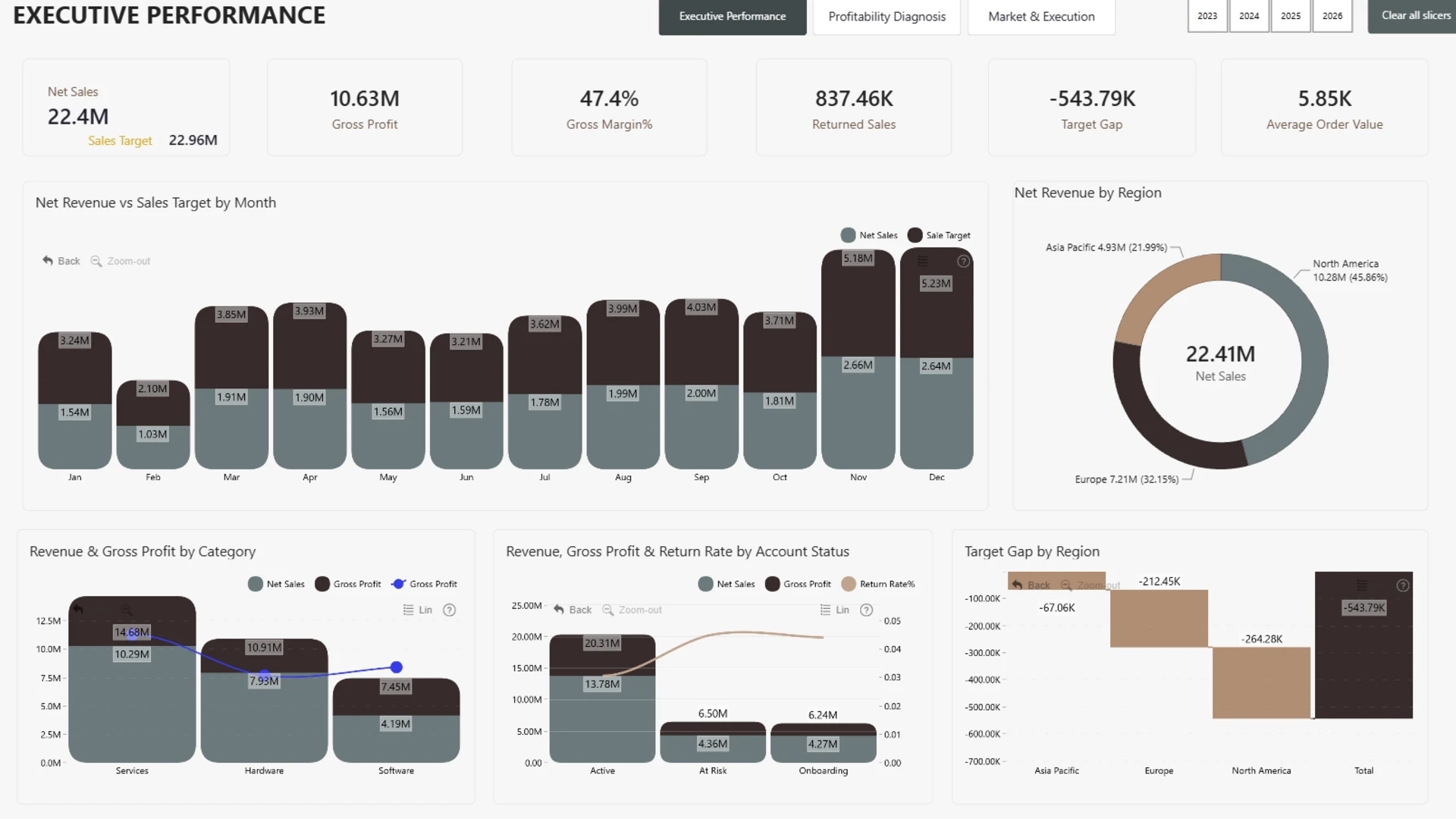Toggle the 2026 year slicer
Screen dimensions: 1456x819
coord(1332,16)
